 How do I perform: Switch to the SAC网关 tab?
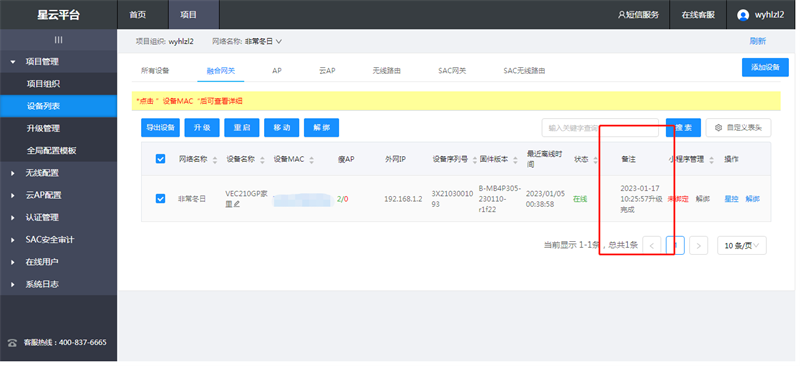(452, 71)
